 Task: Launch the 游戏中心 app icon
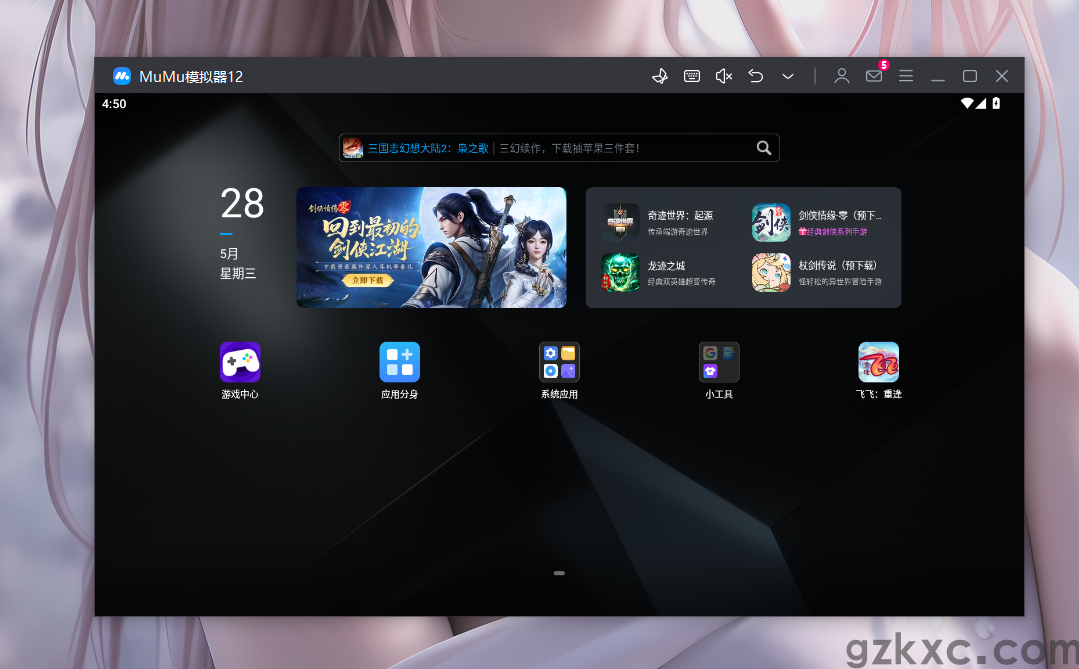point(240,362)
